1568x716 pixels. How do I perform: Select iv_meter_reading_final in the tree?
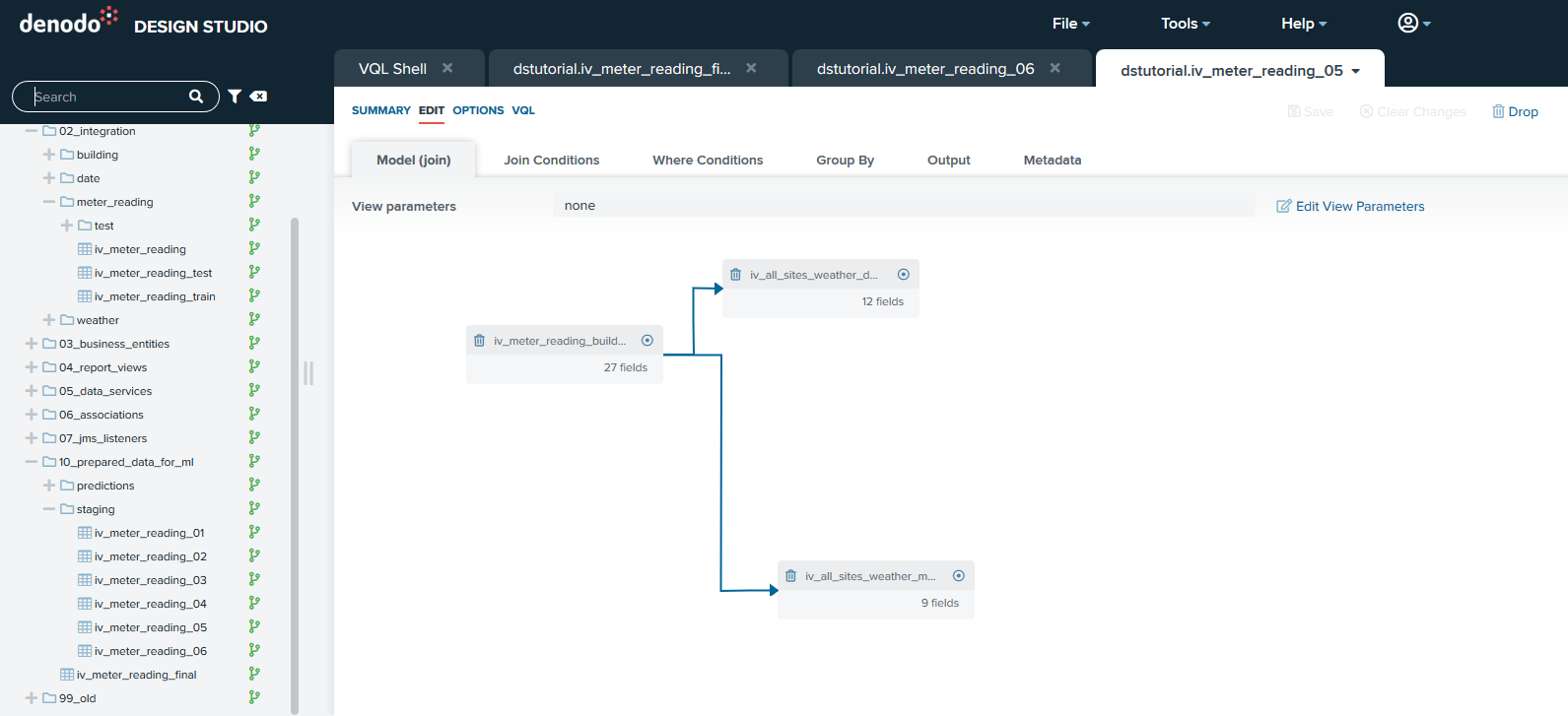coord(136,675)
